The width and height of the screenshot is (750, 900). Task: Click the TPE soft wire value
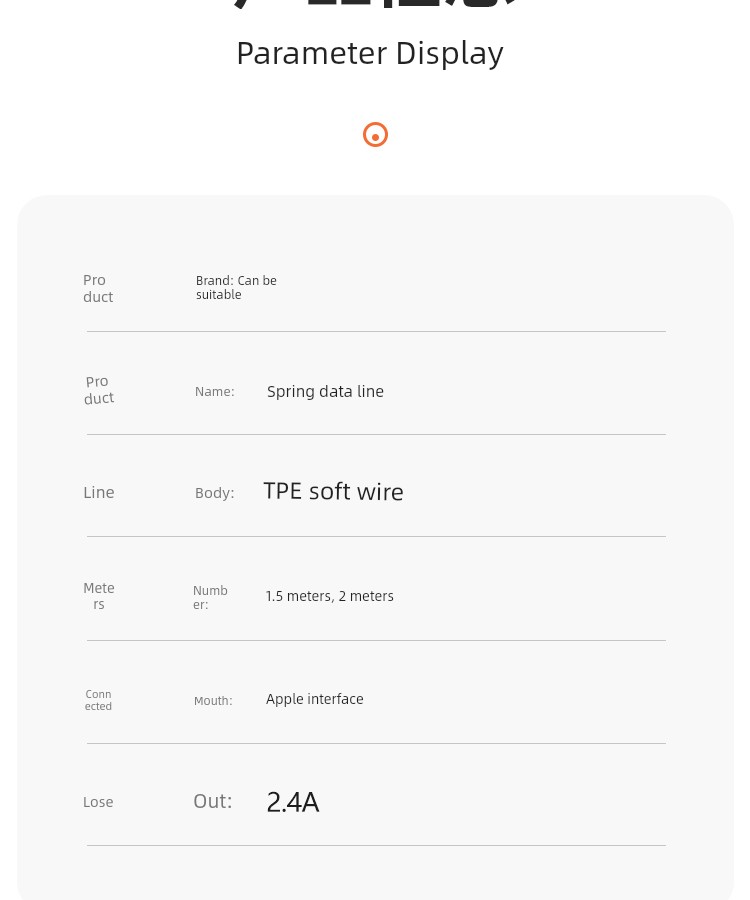click(x=333, y=492)
